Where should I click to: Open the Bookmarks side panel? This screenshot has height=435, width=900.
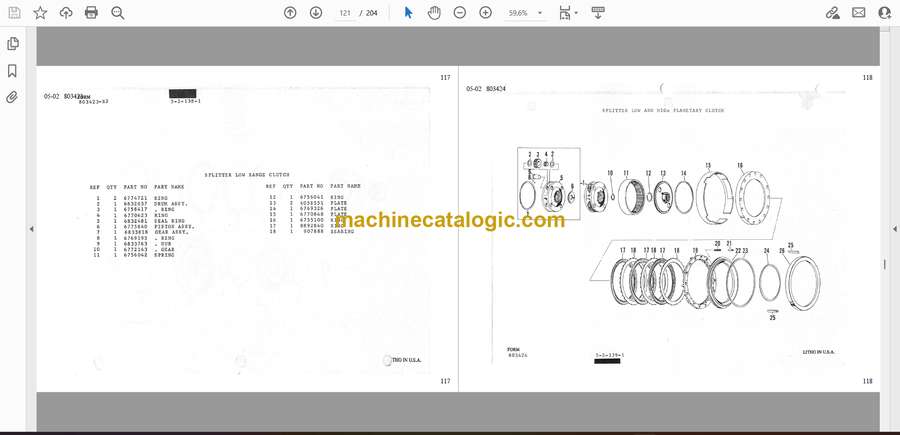tap(12, 71)
